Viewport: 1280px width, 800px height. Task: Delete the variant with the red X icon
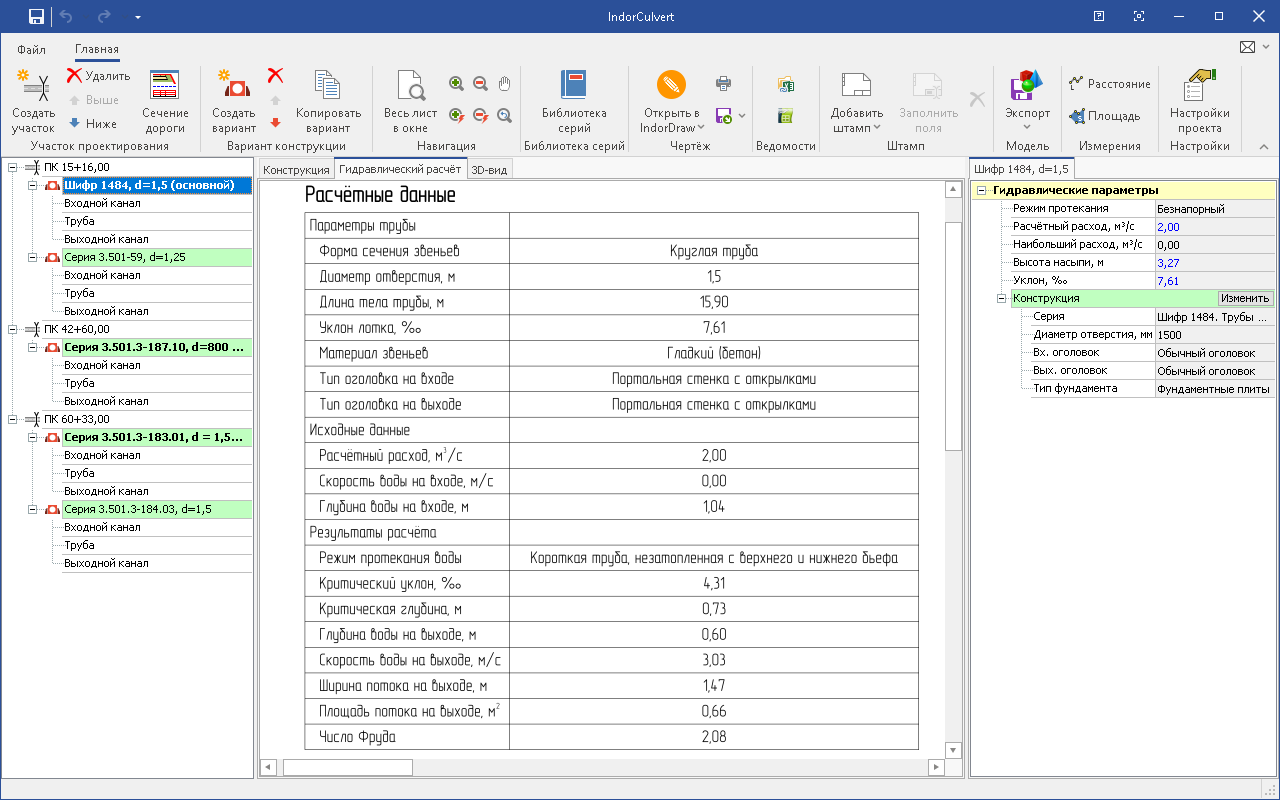pos(275,75)
